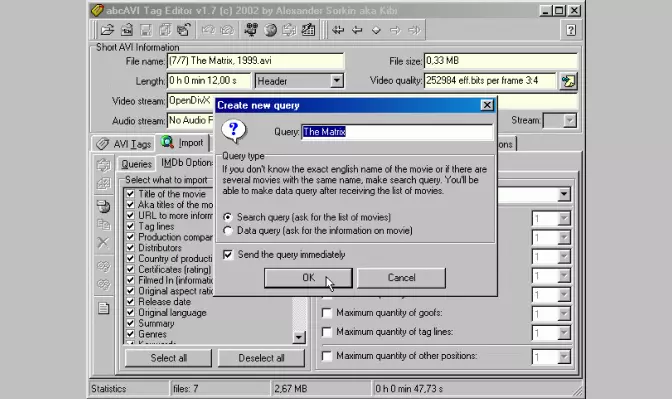Click Cancel in the Create new query dialog
The image size is (672, 399).
point(402,278)
